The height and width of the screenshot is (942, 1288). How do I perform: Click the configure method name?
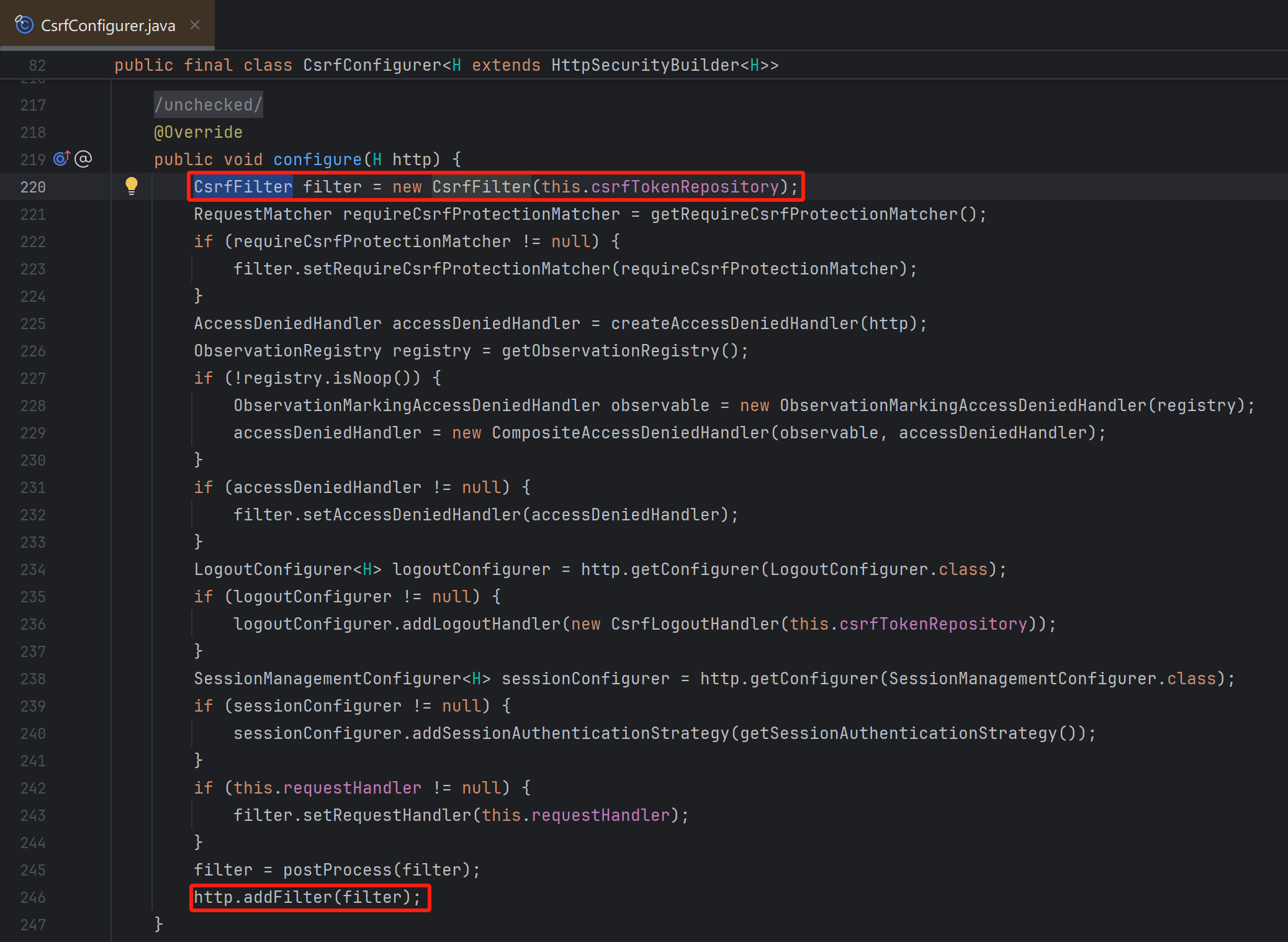point(317,160)
